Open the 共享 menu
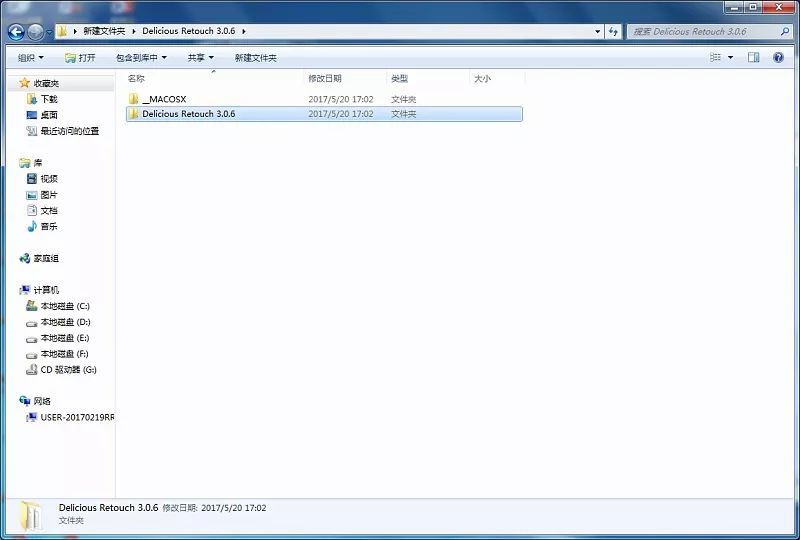800x540 pixels. (200, 58)
